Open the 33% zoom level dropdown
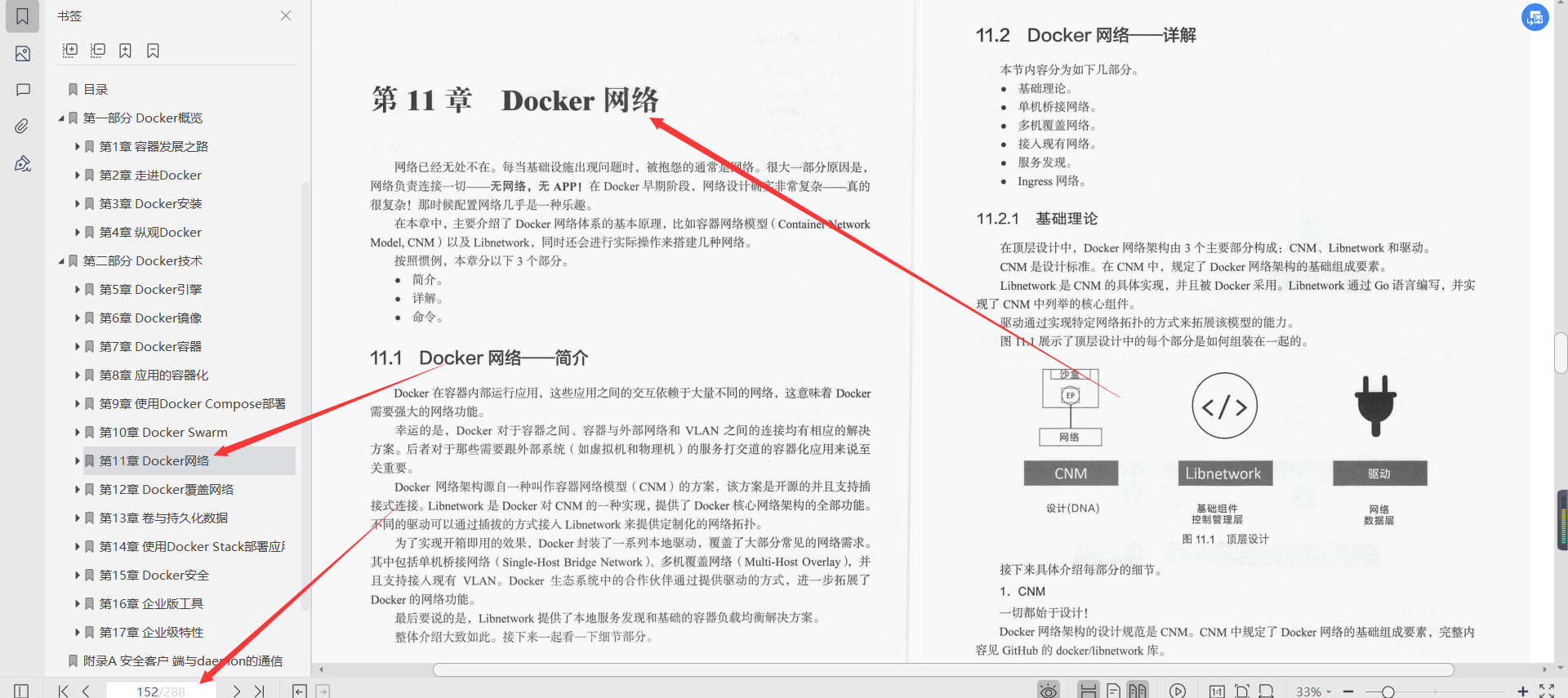Screen dimensions: 1568x698 pyautogui.click(x=1313, y=691)
